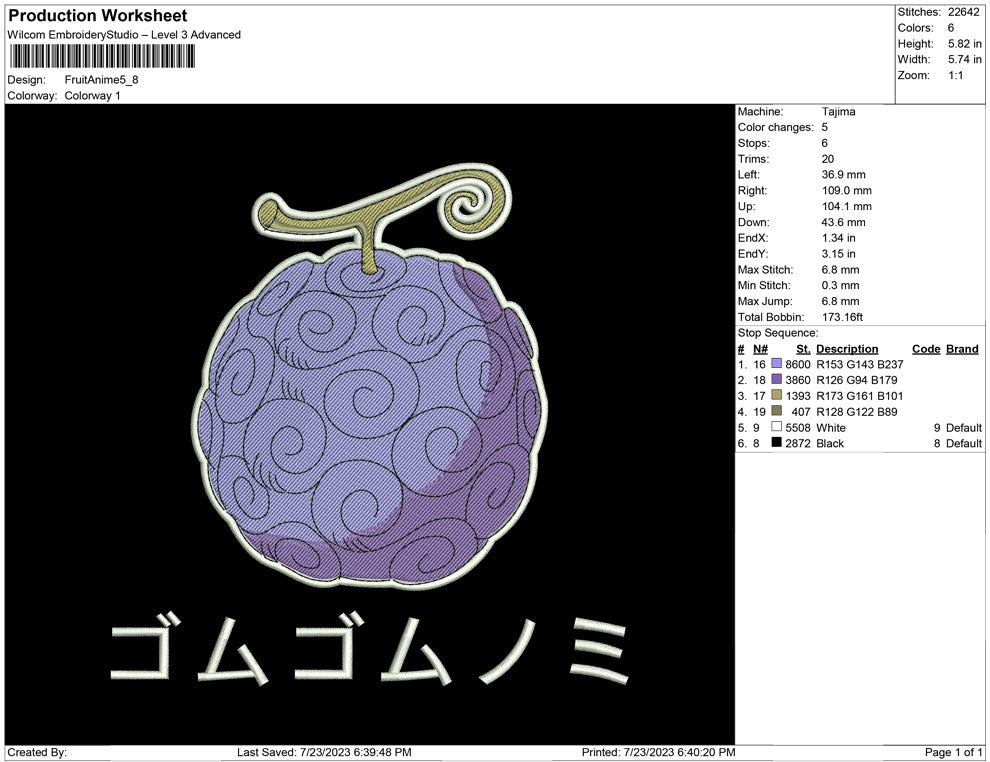Click the N# column header
The width and height of the screenshot is (990, 762).
760,349
